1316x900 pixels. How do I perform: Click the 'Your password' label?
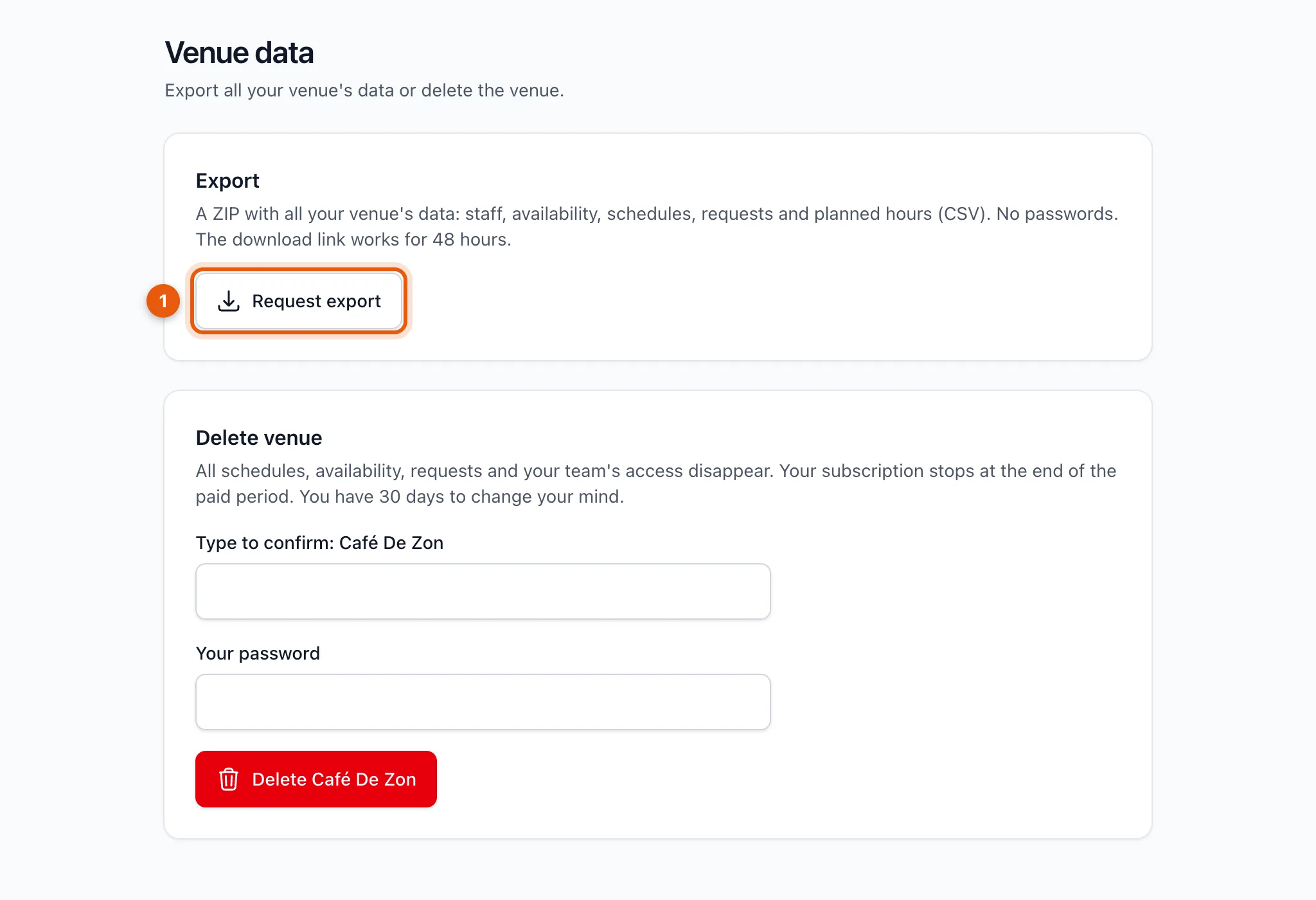point(258,654)
